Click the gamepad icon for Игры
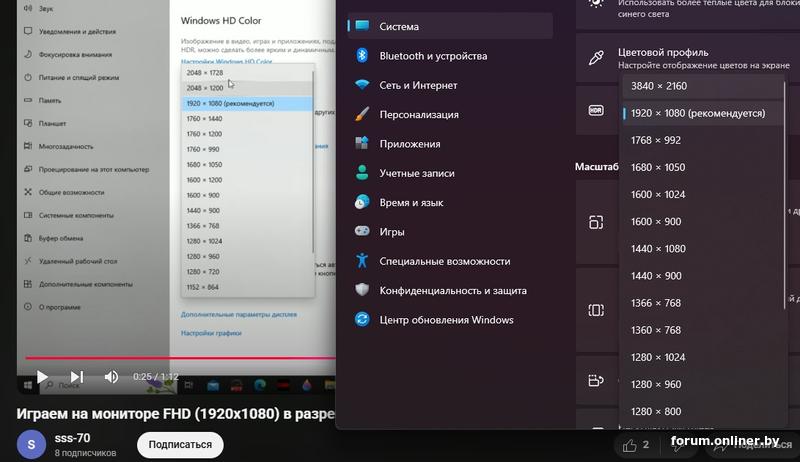The height and width of the screenshot is (462, 800). (362, 231)
